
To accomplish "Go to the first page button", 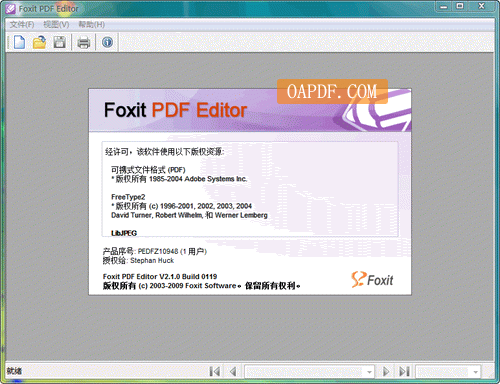I will point(215,371).
